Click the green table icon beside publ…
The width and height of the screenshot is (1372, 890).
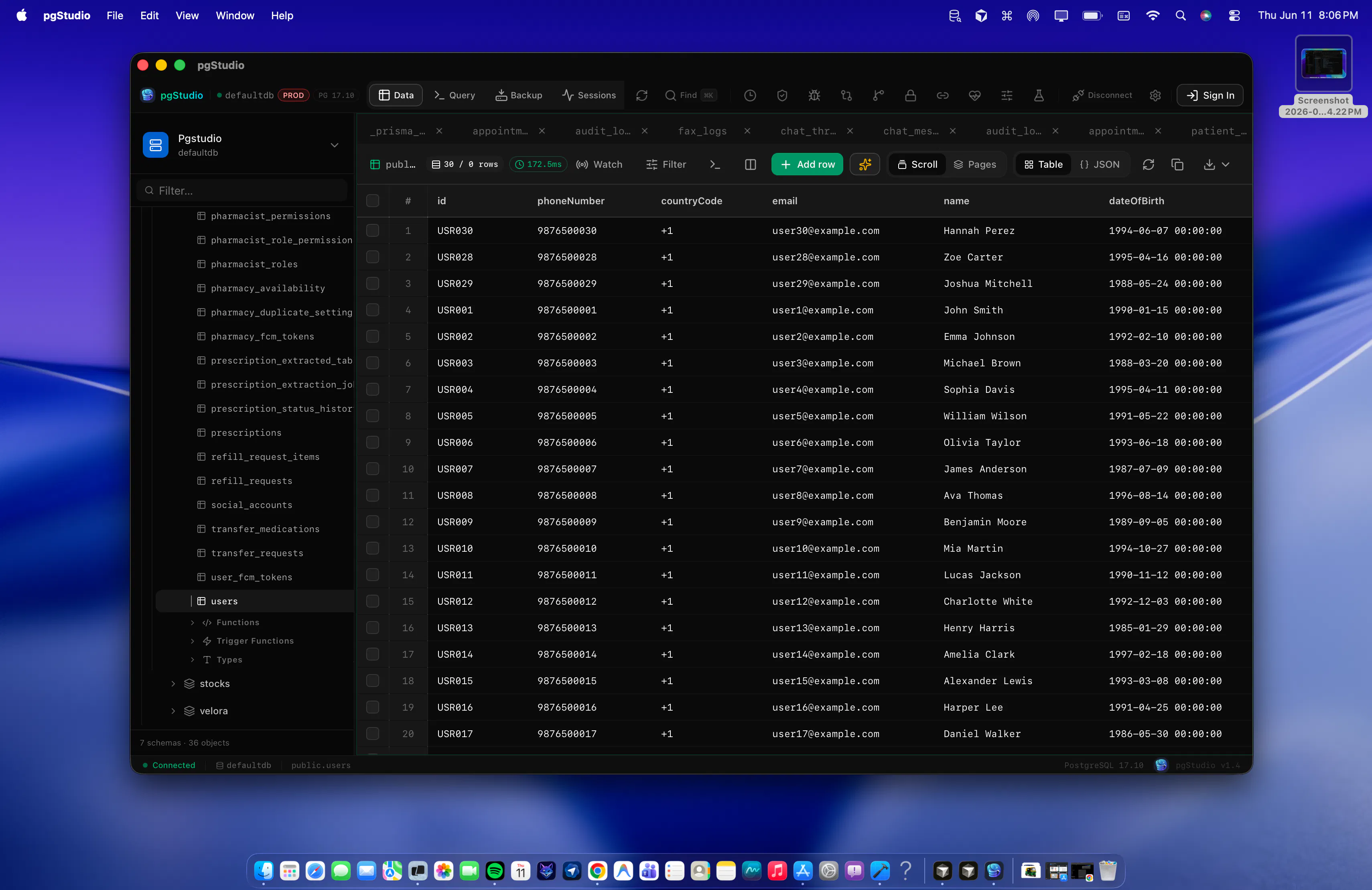(x=375, y=164)
